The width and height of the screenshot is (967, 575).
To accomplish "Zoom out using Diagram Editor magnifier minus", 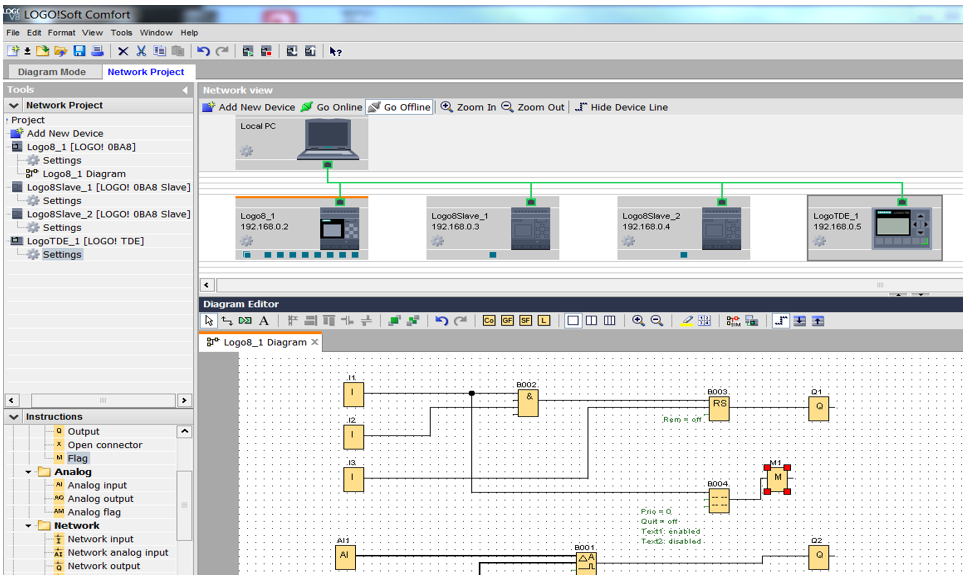I will pos(657,320).
